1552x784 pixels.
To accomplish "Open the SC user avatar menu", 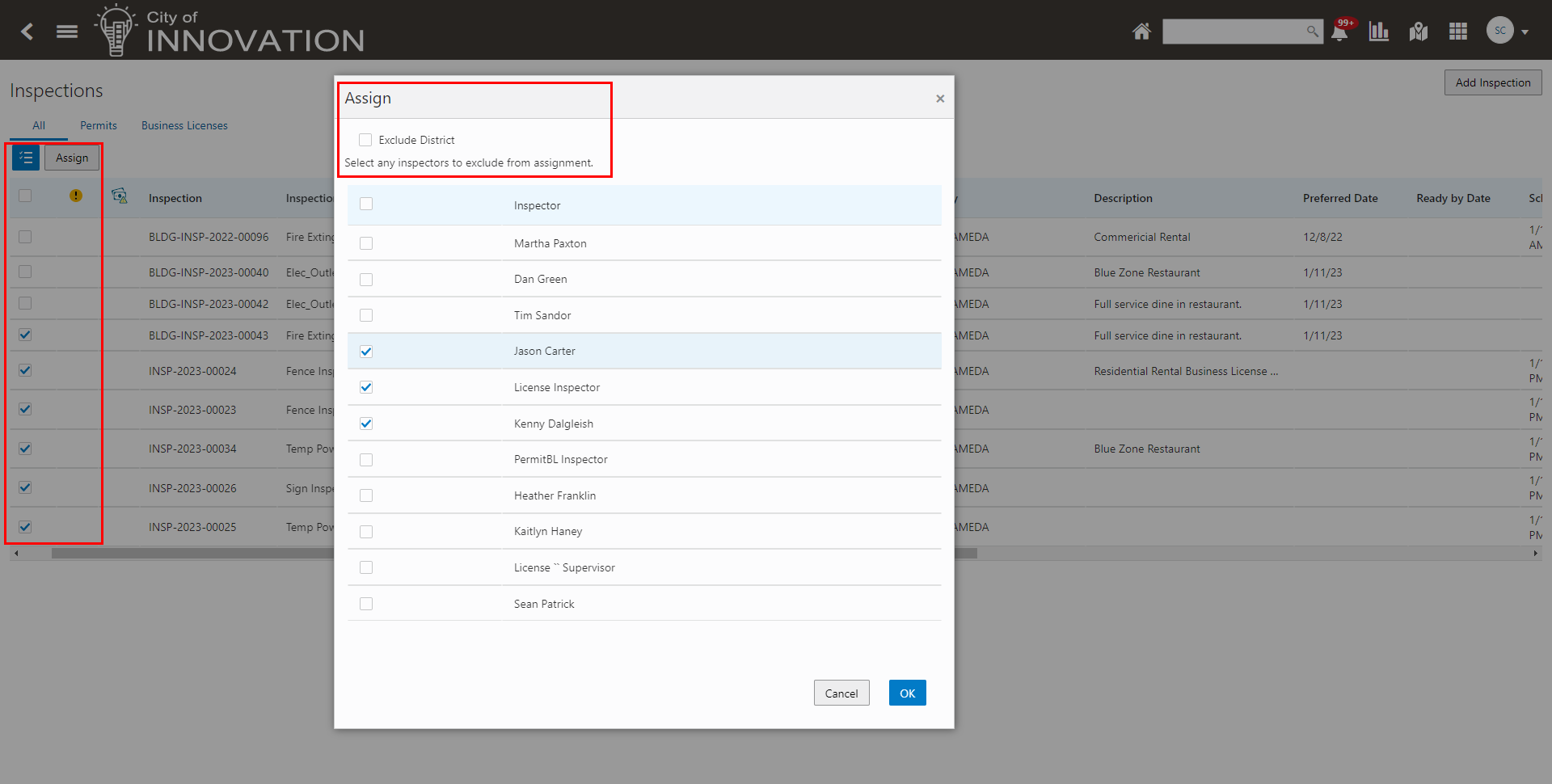I will (x=1500, y=31).
